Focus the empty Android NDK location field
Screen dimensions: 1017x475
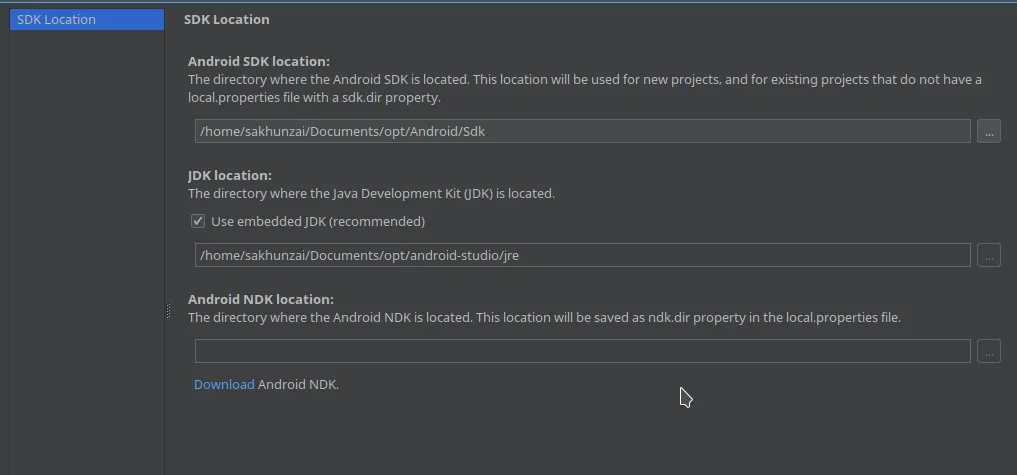coord(582,351)
